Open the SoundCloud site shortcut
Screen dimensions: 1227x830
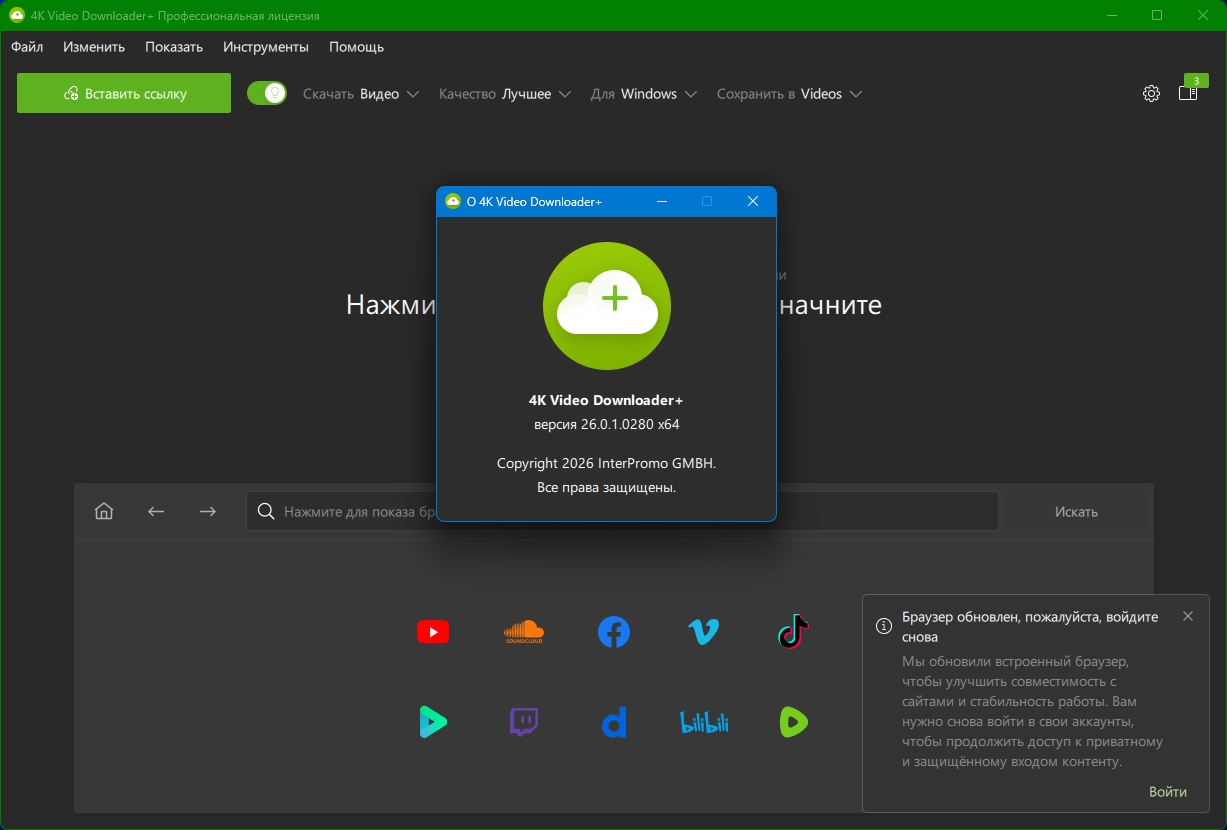click(523, 632)
